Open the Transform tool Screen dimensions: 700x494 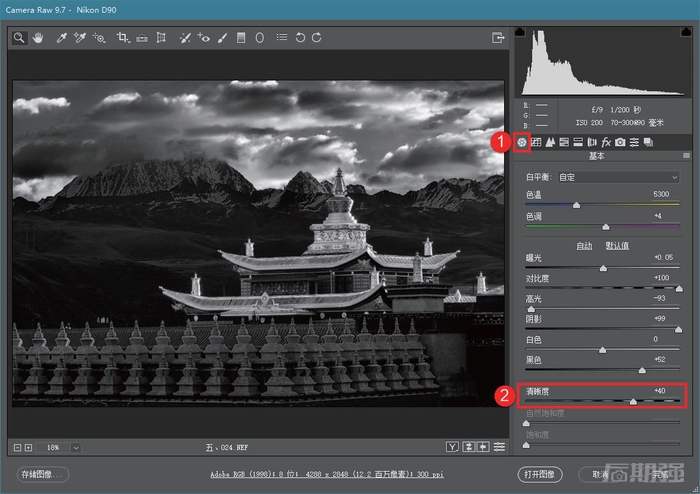(161, 38)
